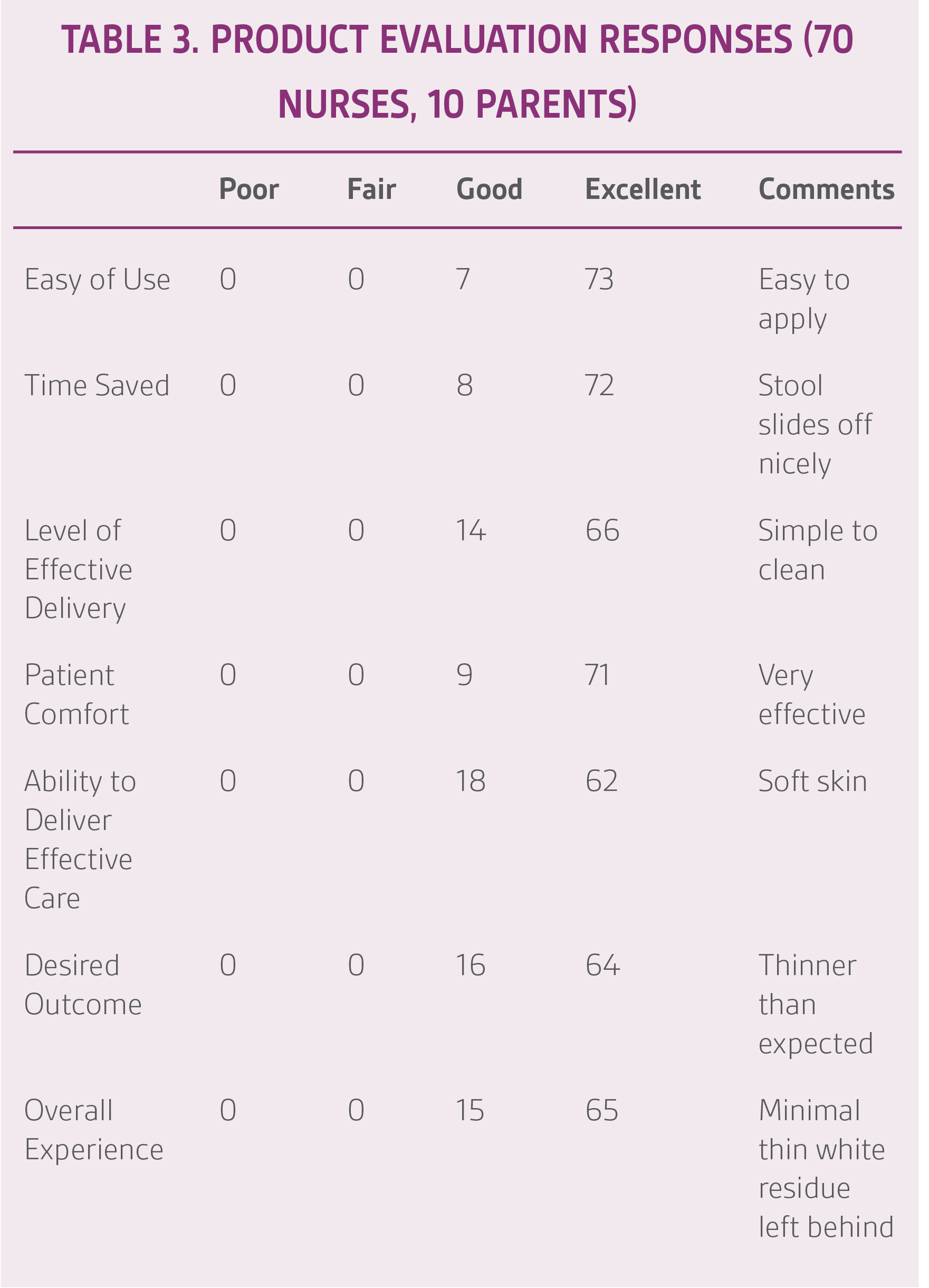Click the table title heading
The width and height of the screenshot is (929, 1288).
pos(458,72)
